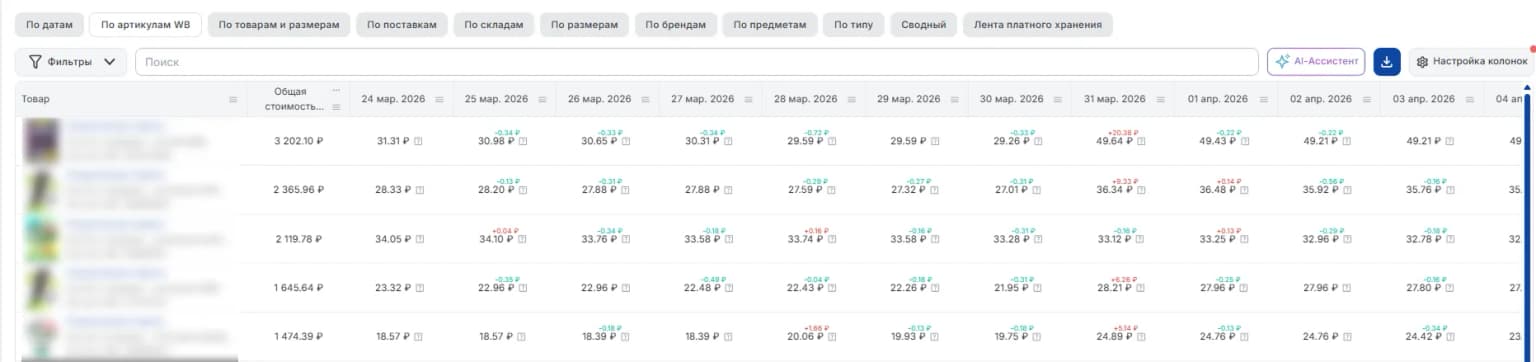Expand the Фильтры dropdown
The image size is (1536, 362).
(x=71, y=62)
